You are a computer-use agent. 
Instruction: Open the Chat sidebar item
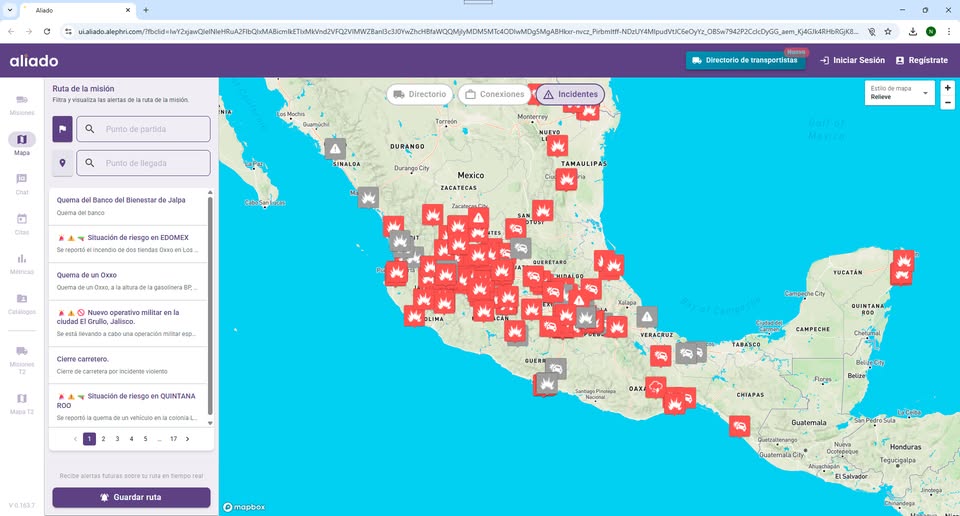point(22,184)
